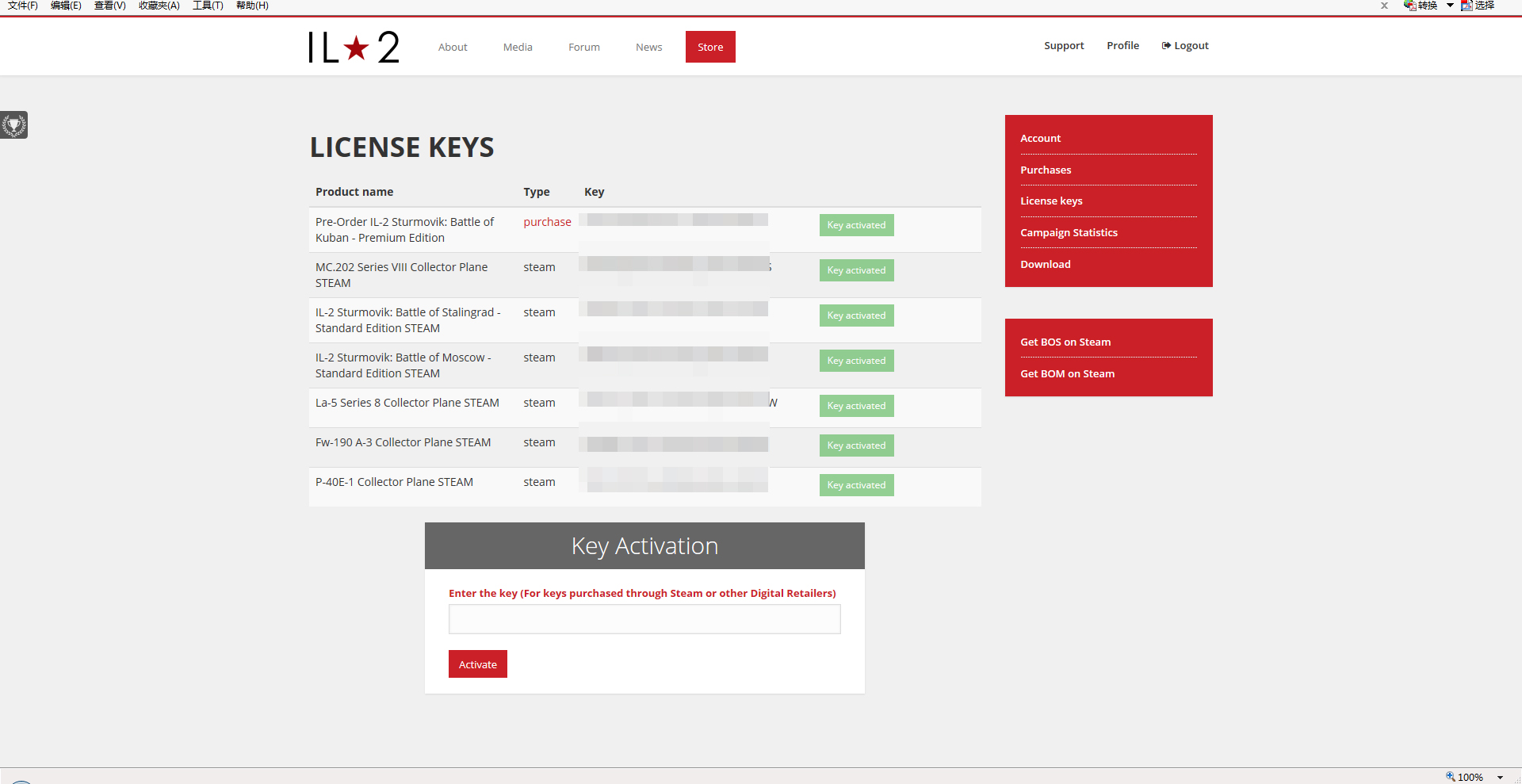Click 'steam' type in the Fw-190 A-3 row
This screenshot has width=1522, height=784.
(539, 442)
